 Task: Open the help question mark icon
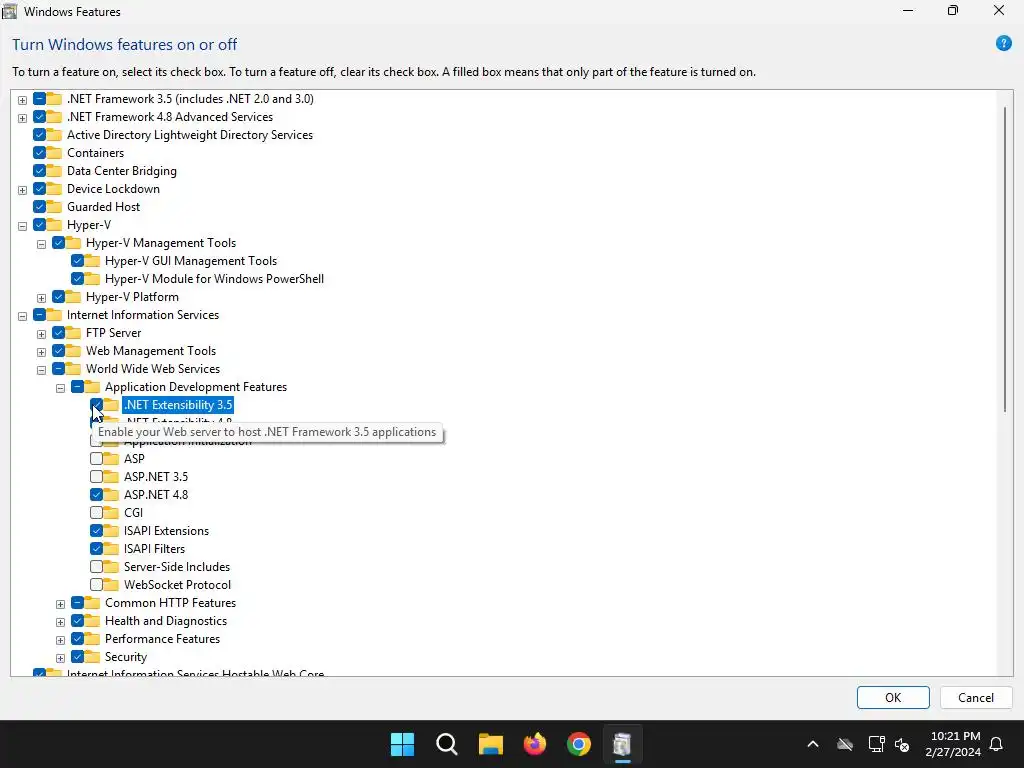tap(1003, 44)
